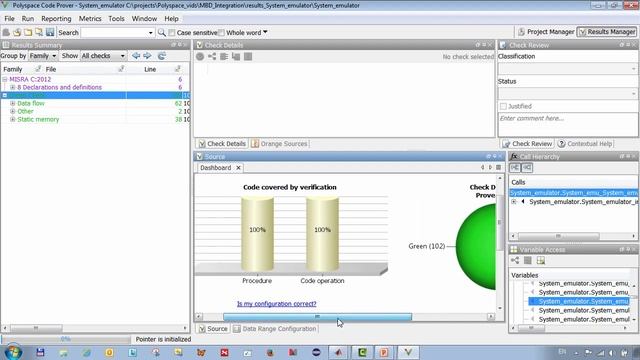Click the plain yellow folder icon in toolbar

point(28,32)
